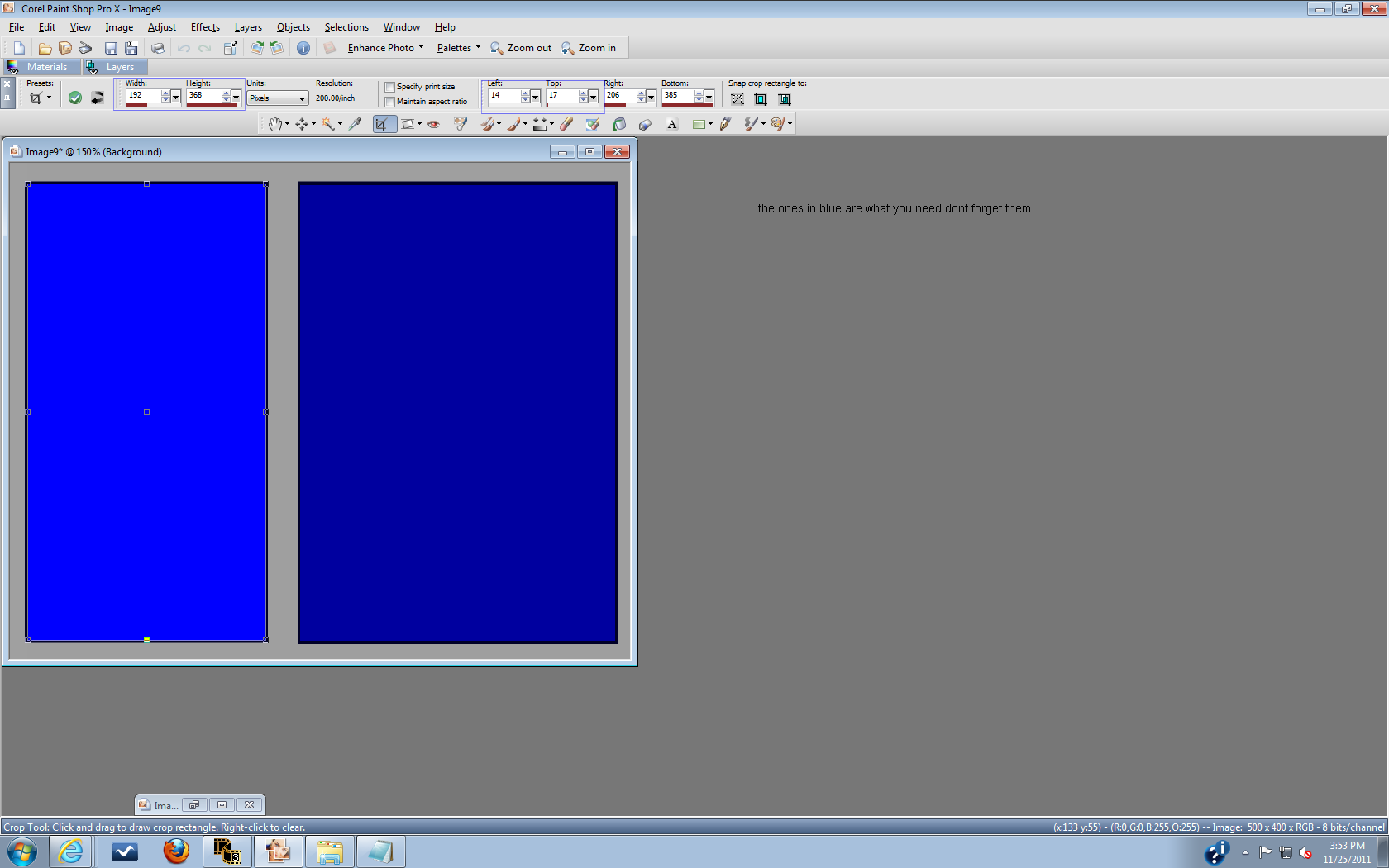The image size is (1389, 868).
Task: Click the Resize image icon
Action: [x=231, y=48]
